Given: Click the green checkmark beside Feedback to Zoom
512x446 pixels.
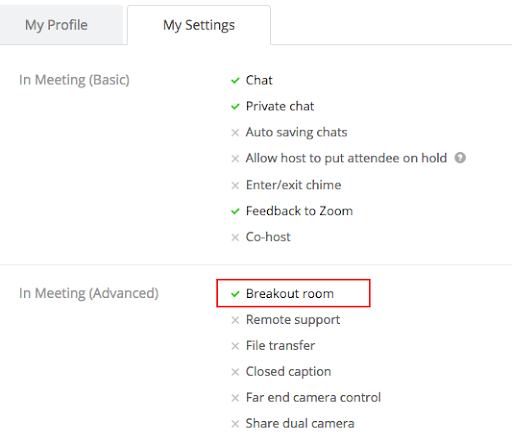Looking at the screenshot, I should (x=235, y=211).
